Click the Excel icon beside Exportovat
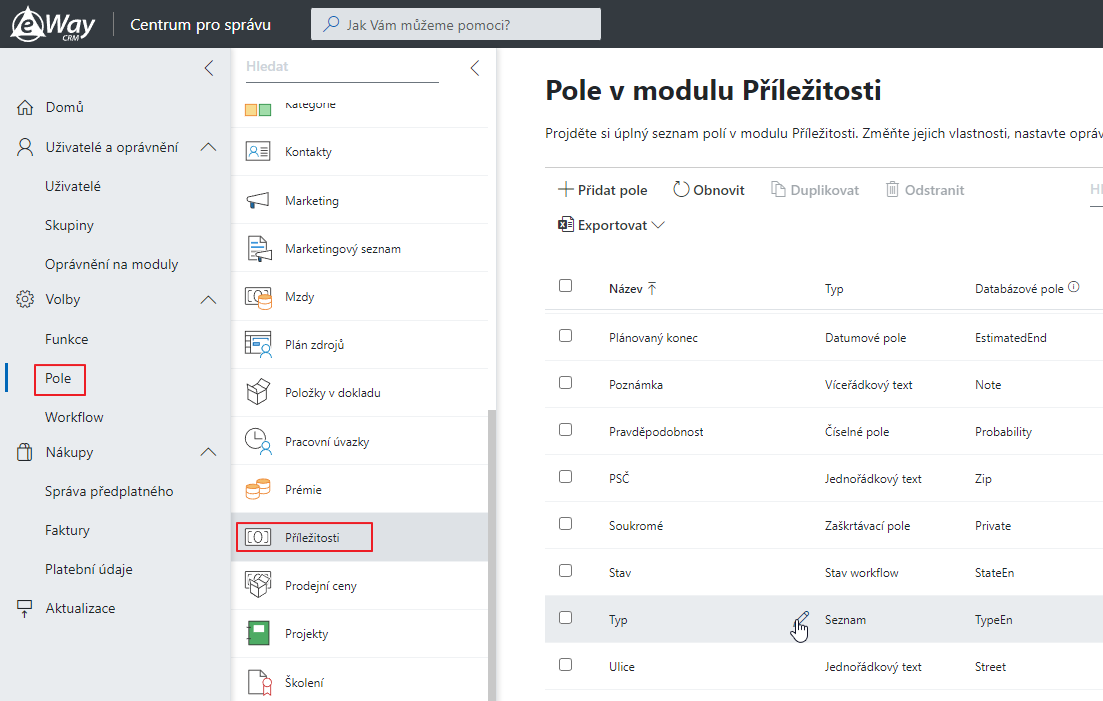1103x701 pixels. coord(566,225)
